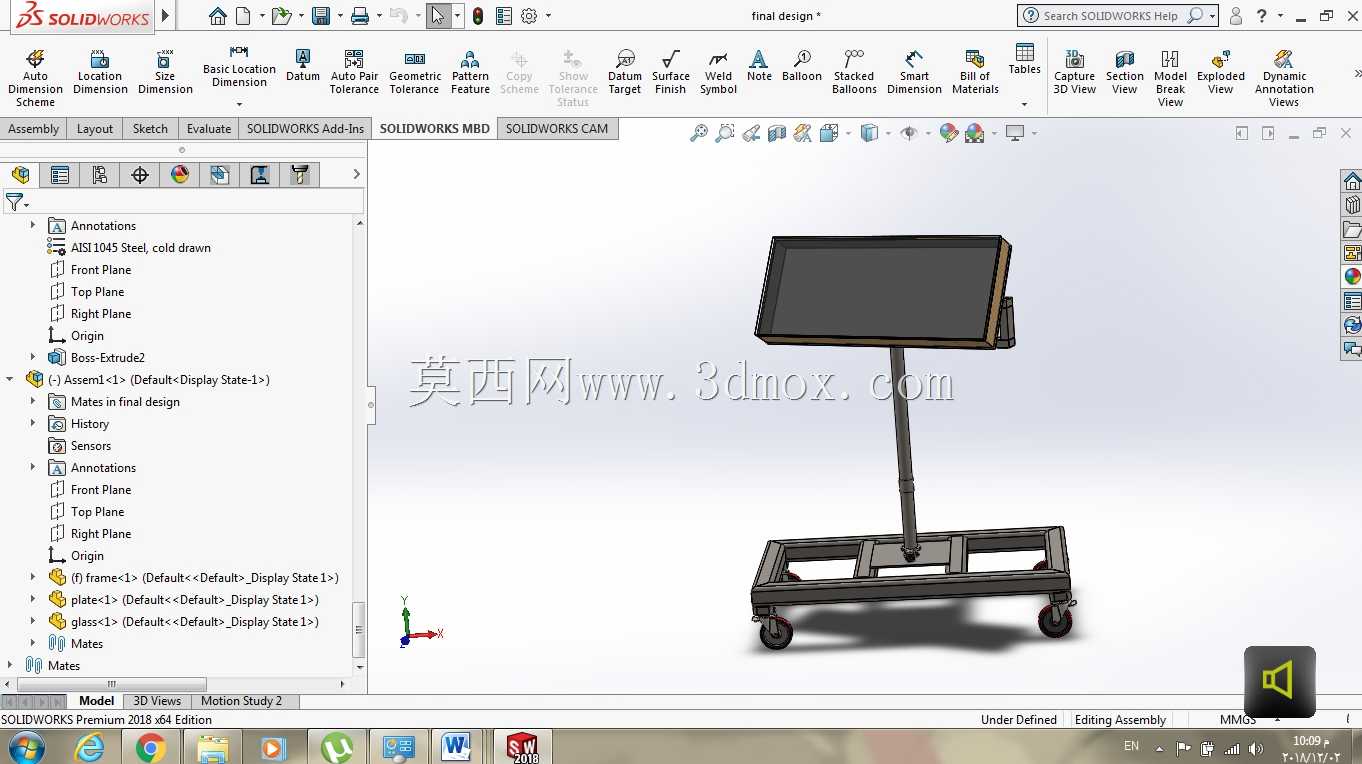The image size is (1362, 764).
Task: Switch to the Layout tab
Action: 95,129
